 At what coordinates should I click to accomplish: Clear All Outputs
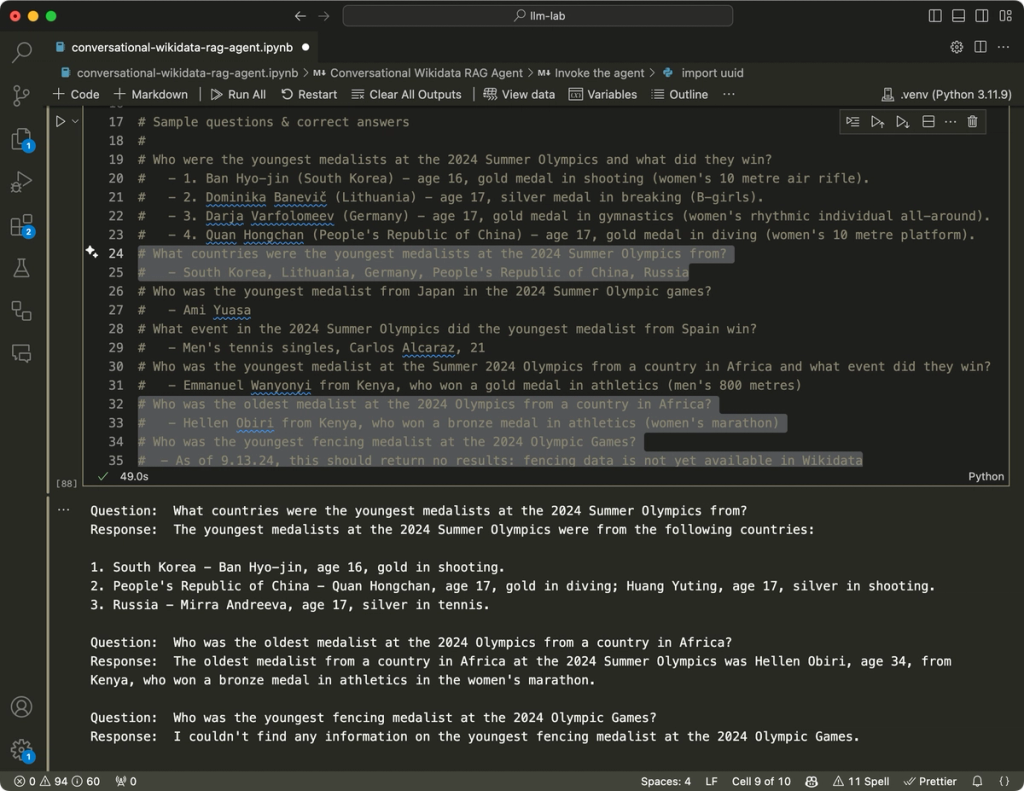tap(406, 95)
